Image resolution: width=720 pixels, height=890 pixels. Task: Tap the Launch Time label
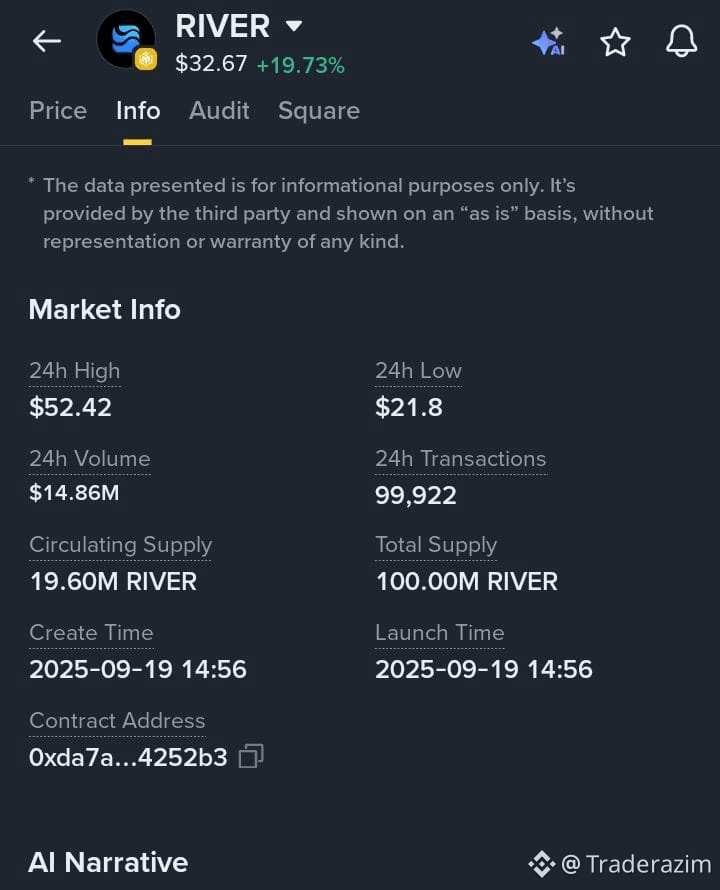coord(439,633)
